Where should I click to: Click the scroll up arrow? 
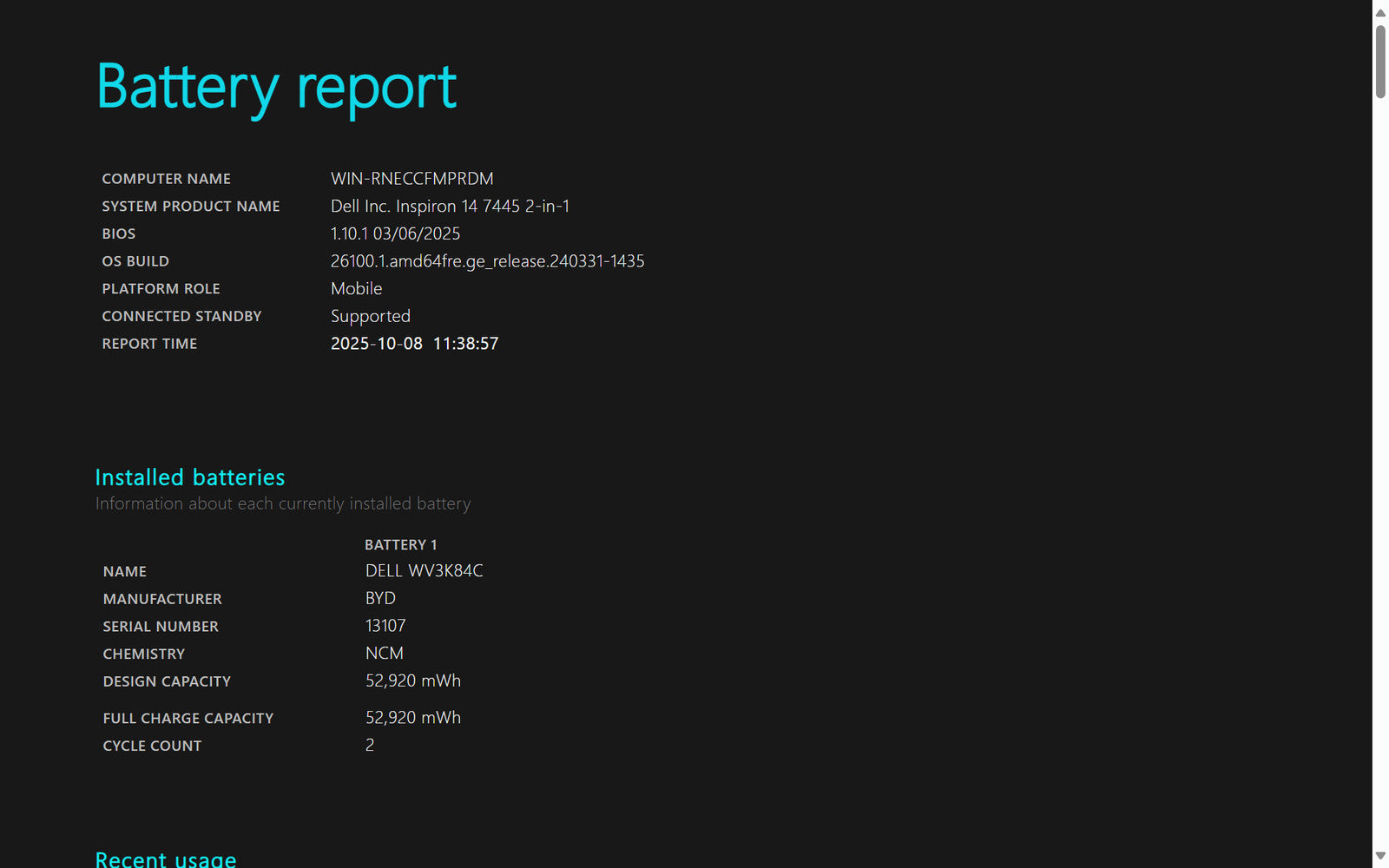(x=1380, y=12)
